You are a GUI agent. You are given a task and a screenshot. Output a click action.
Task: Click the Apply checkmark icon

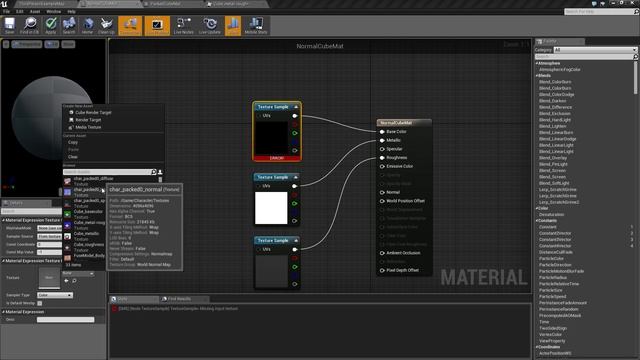pos(51,26)
